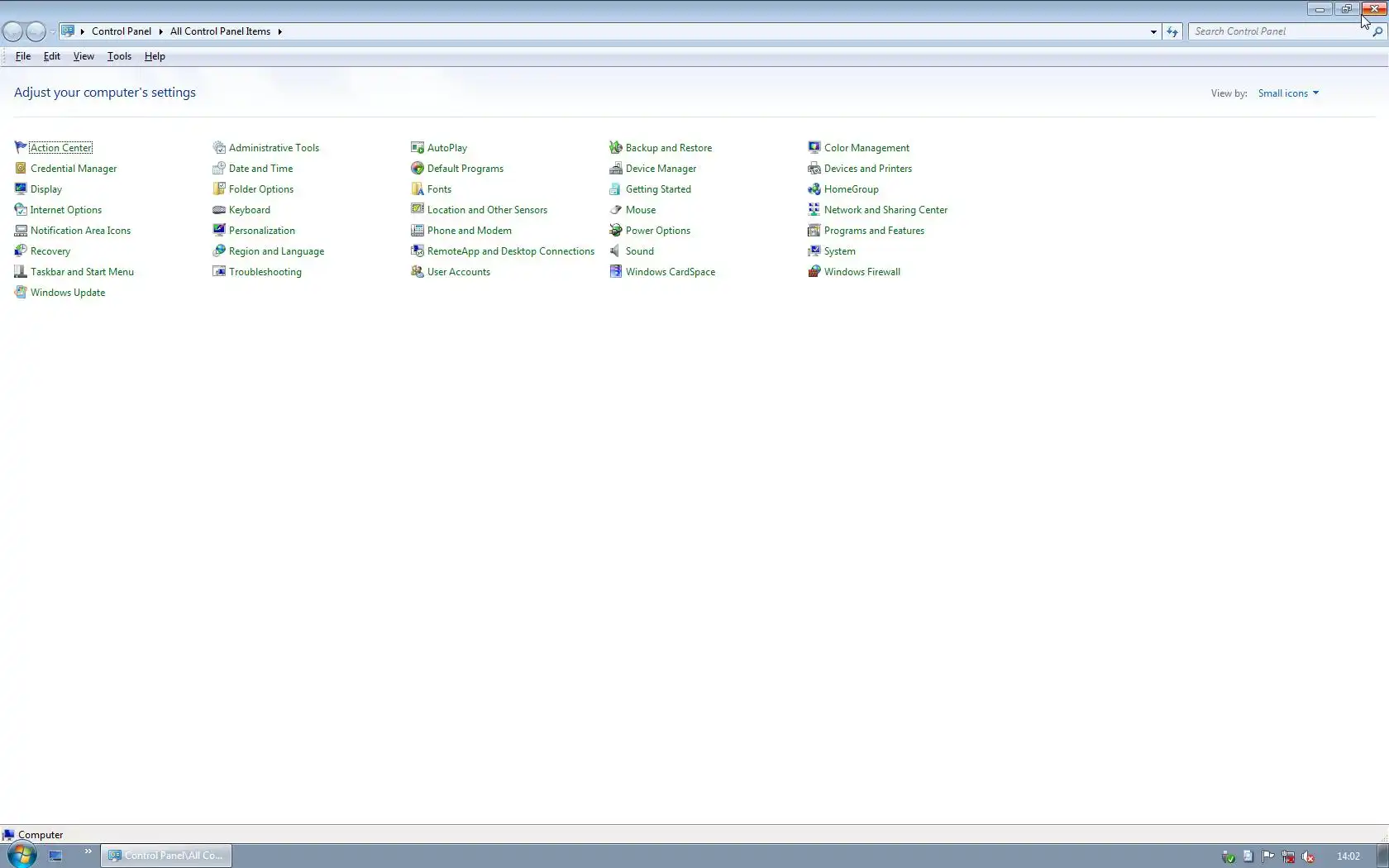
Task: Open the Recovery icon
Action: click(x=21, y=250)
